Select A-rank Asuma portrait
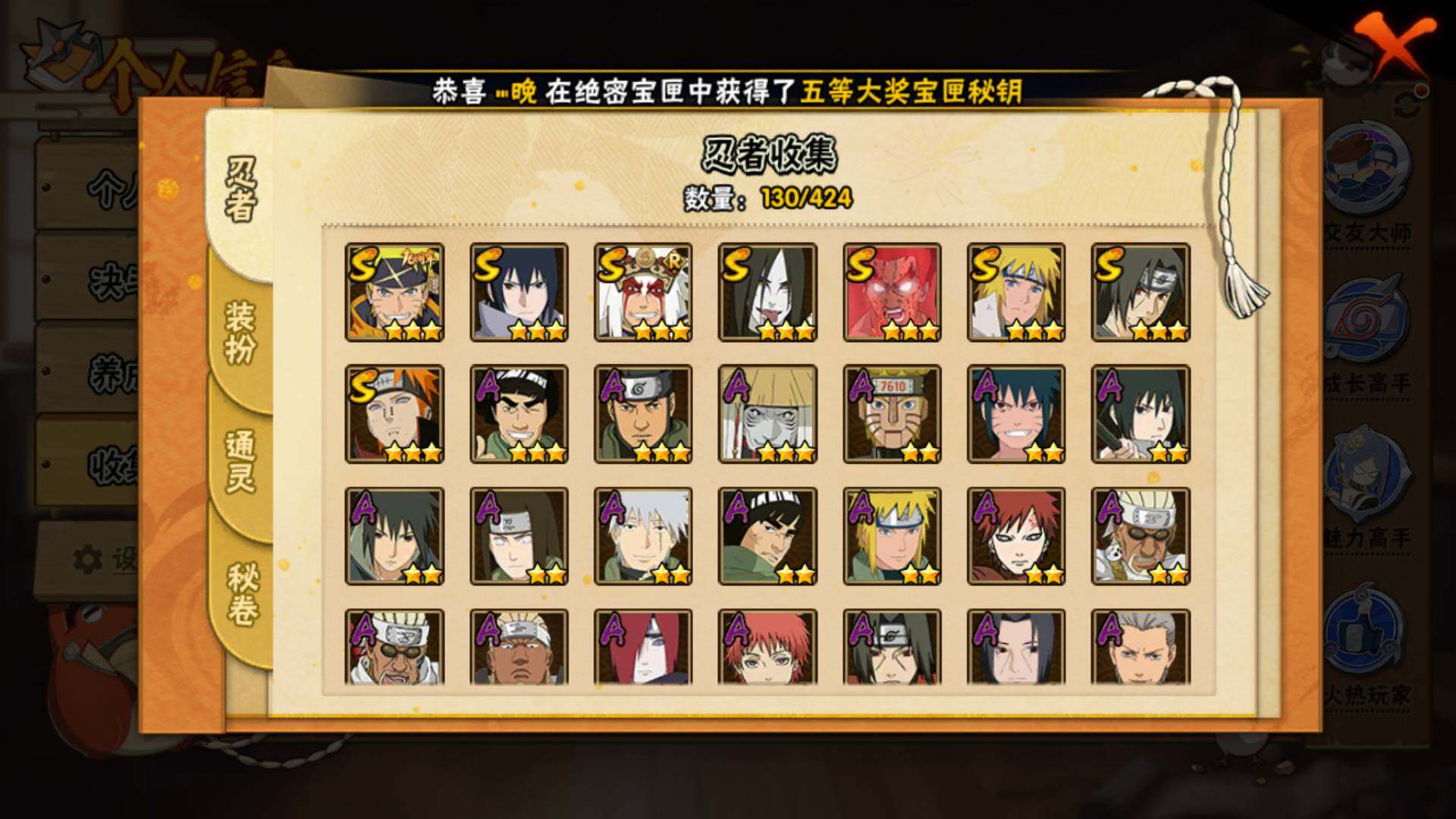This screenshot has height=819, width=1456. (643, 414)
